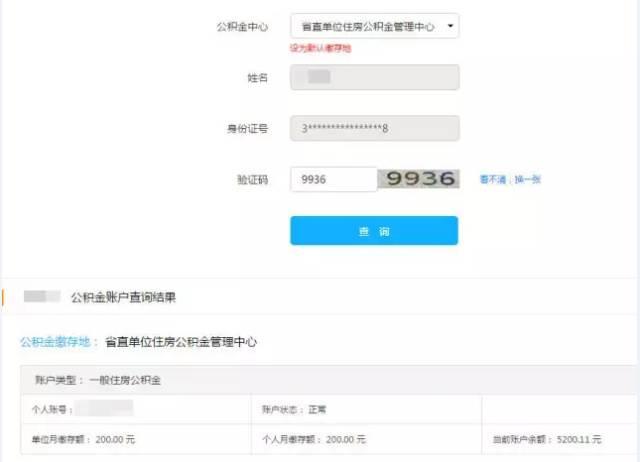Click the 单位月缴存额 200.00 元 cell
Screen dimensions: 640x462
coord(136,439)
